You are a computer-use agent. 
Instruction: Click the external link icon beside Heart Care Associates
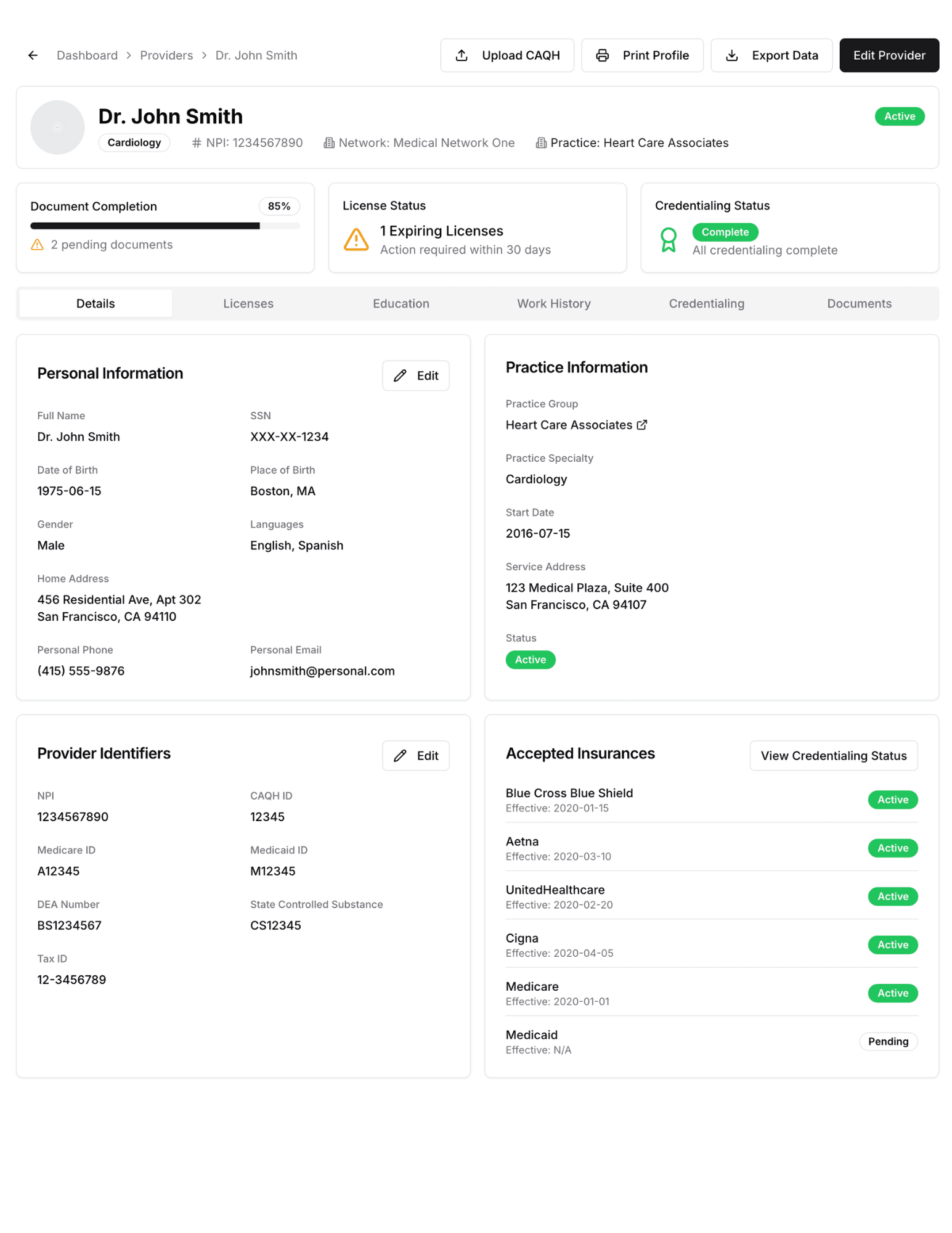pos(642,425)
